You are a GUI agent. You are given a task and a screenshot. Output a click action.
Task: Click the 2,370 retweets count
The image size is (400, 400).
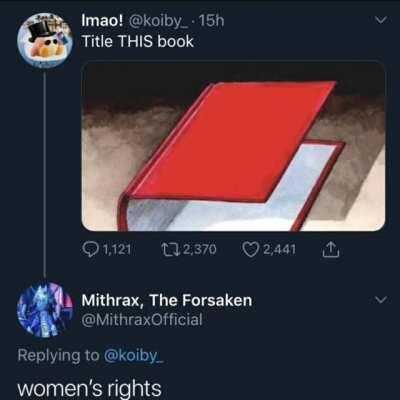(x=200, y=249)
